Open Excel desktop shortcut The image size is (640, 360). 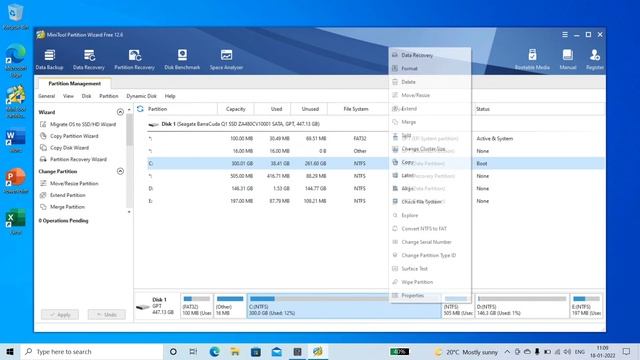(16, 222)
